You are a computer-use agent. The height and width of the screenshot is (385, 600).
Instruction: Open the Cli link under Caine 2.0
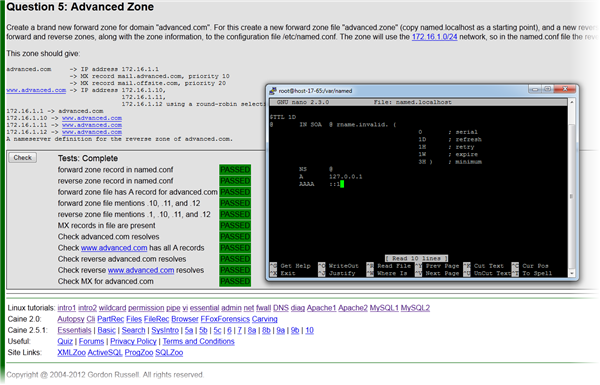point(91,319)
